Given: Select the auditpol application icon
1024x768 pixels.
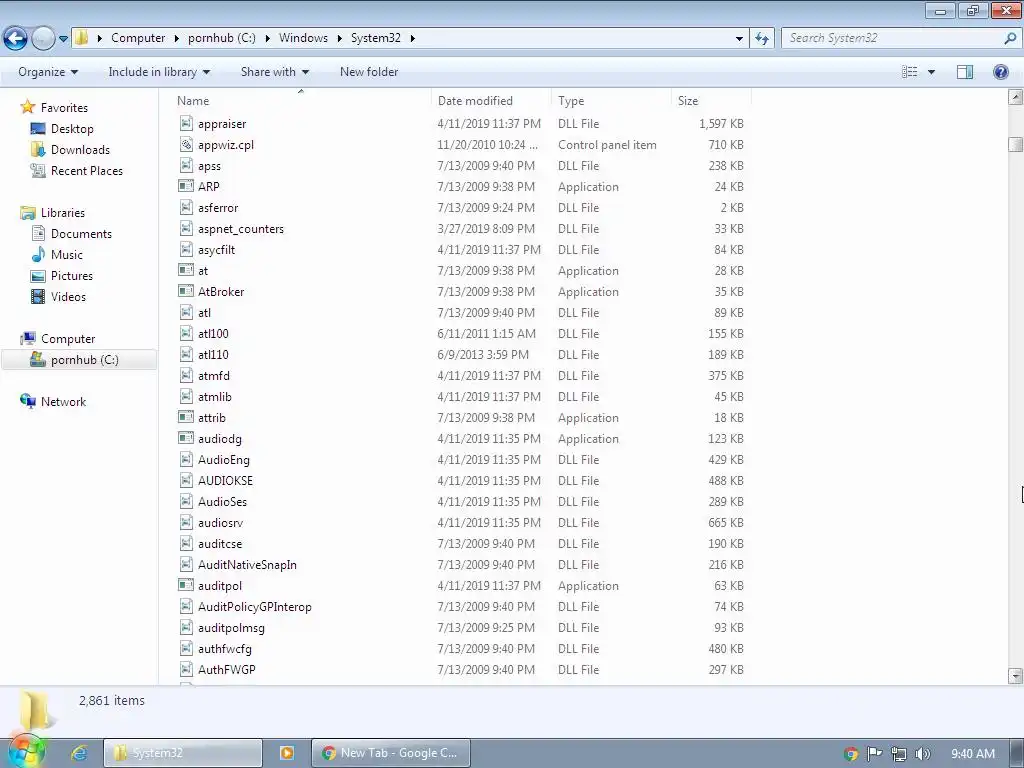Looking at the screenshot, I should pos(186,585).
